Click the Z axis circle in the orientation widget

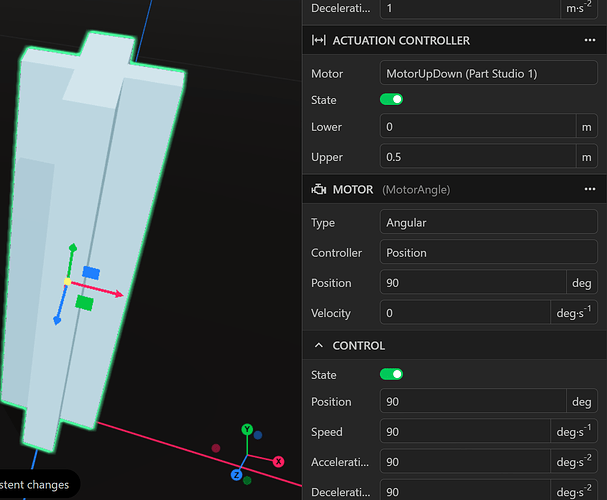(237, 475)
